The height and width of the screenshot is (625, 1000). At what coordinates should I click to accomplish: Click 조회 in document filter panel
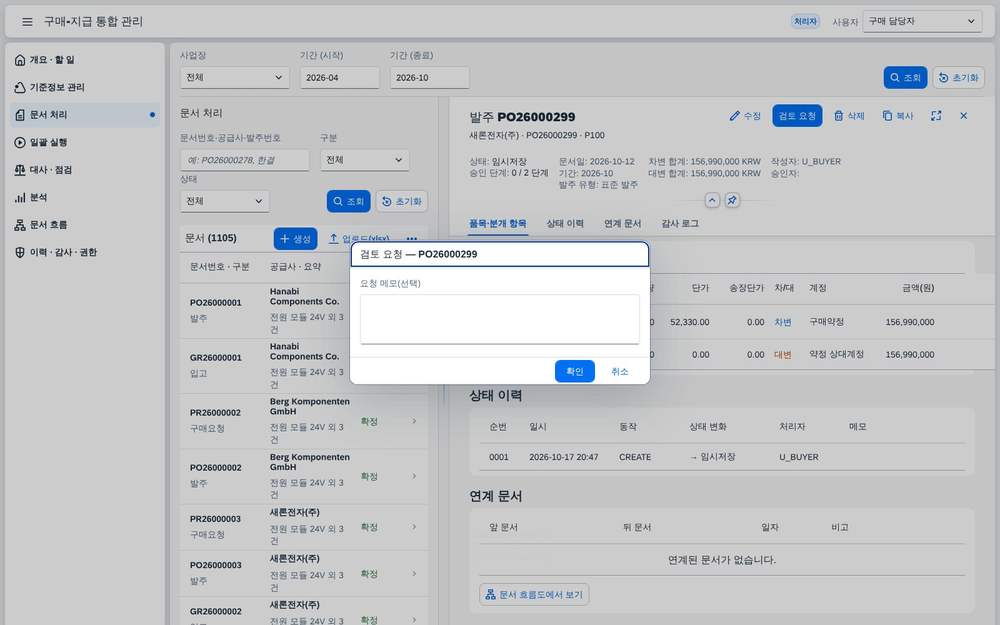tap(348, 201)
